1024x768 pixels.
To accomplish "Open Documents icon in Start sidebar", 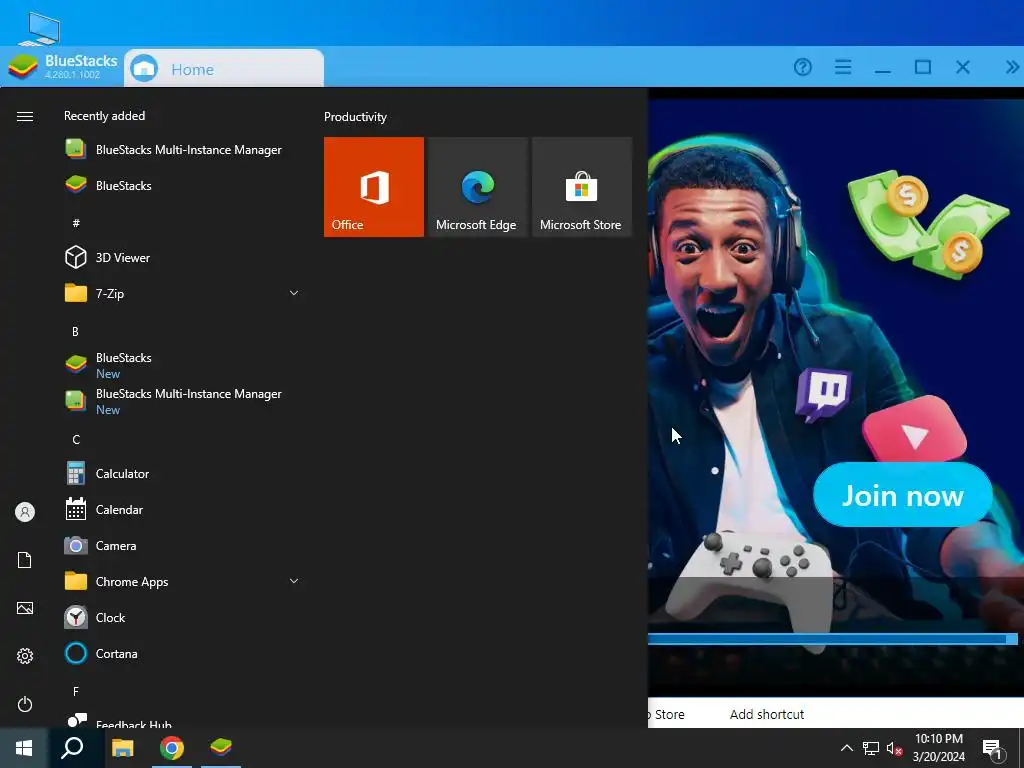I will 25,560.
